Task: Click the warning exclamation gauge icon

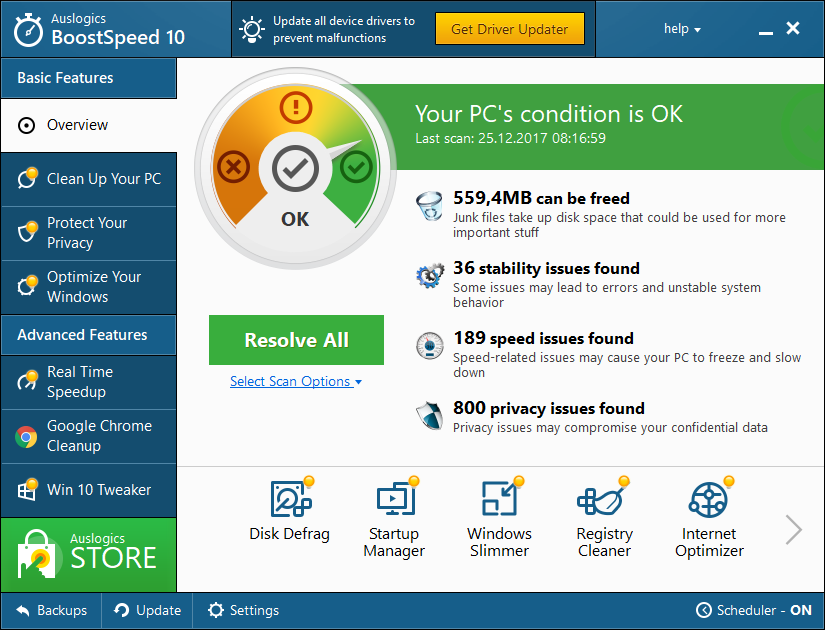Action: pos(296,108)
